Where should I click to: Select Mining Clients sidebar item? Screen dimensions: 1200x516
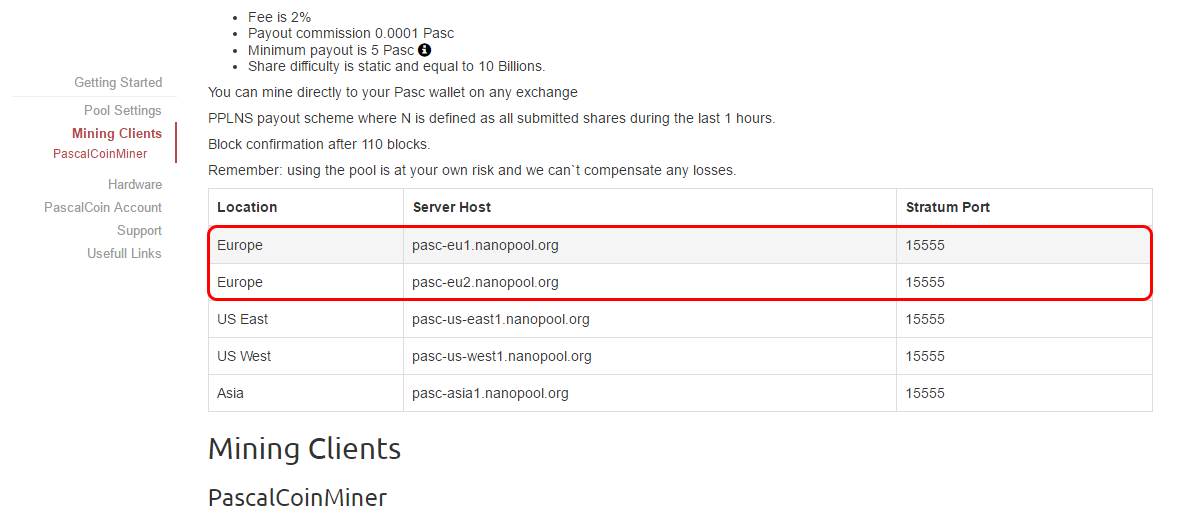click(117, 133)
